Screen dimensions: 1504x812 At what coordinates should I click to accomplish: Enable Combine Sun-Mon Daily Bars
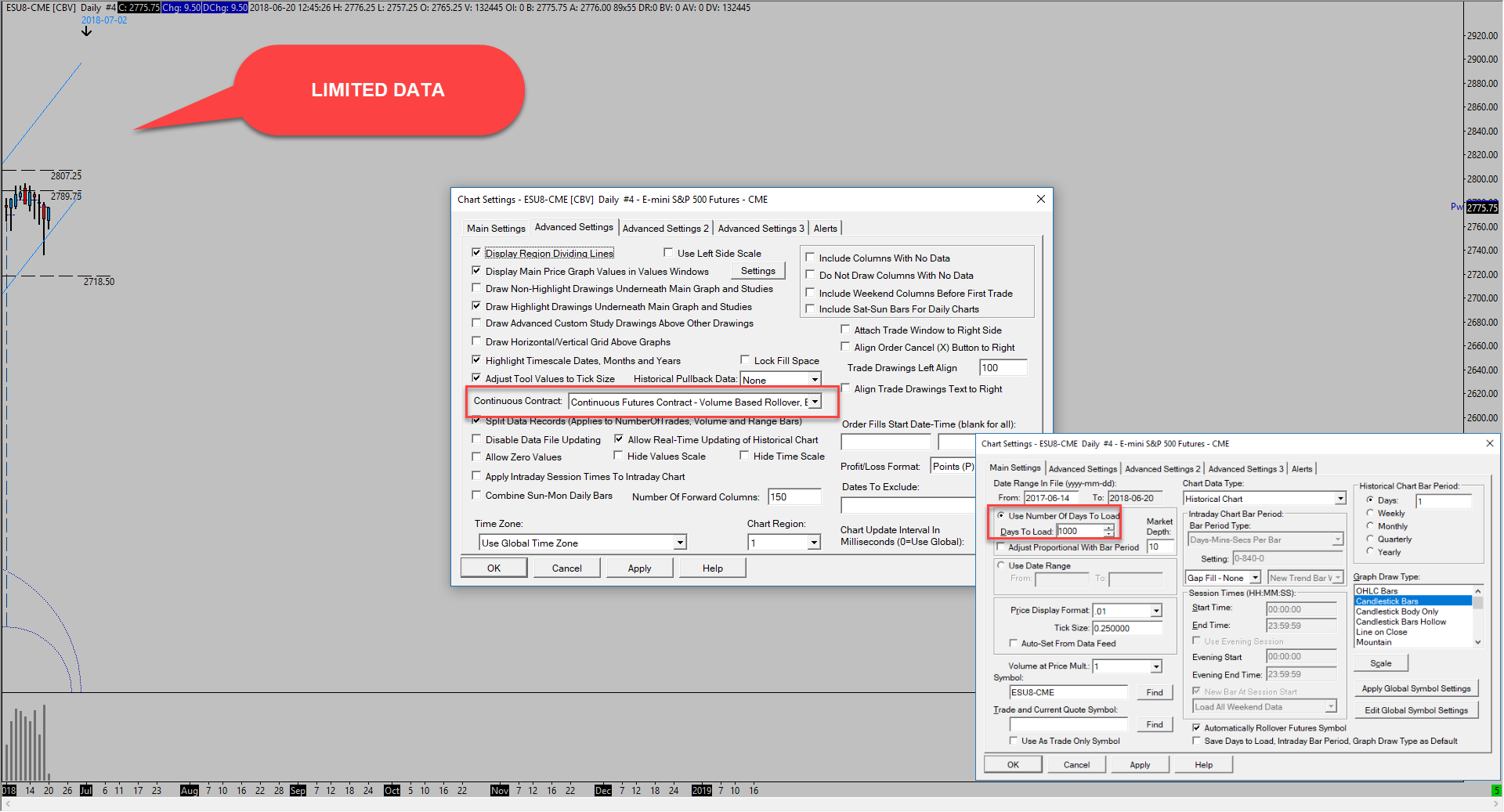476,495
